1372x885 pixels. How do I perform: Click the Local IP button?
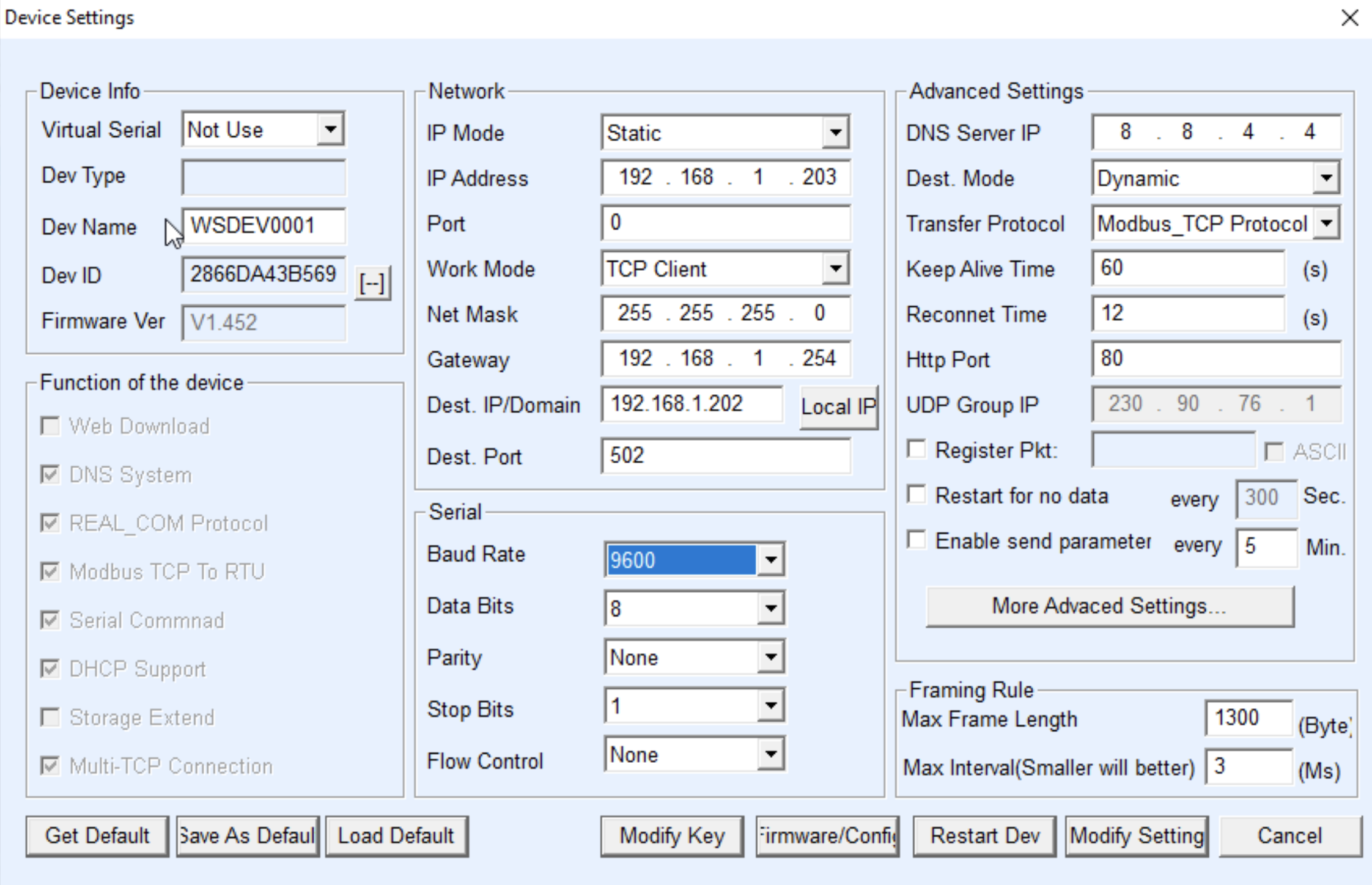pos(838,406)
